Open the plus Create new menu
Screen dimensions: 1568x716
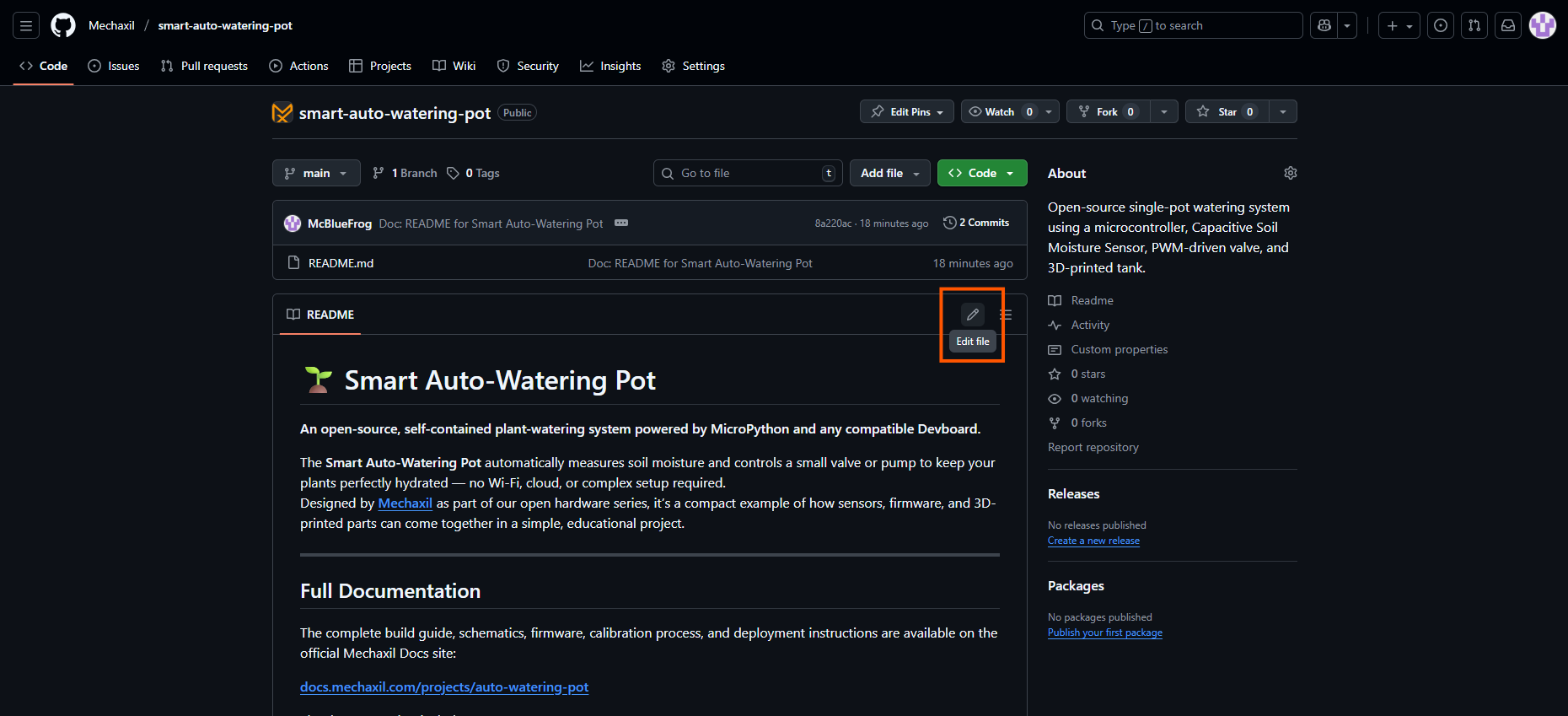click(x=1399, y=25)
